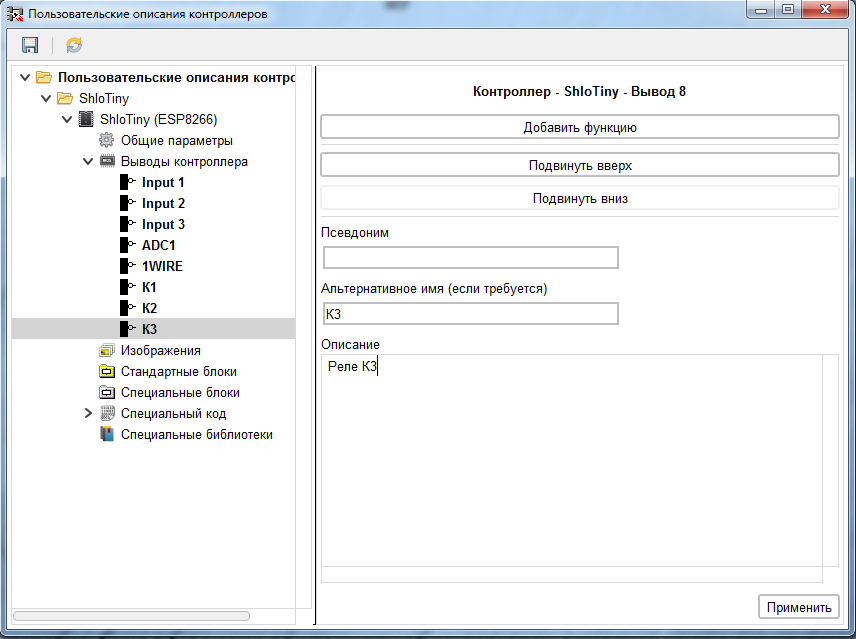Open Общие параметры tree item
Screen dimensions: 856x639
[177, 140]
